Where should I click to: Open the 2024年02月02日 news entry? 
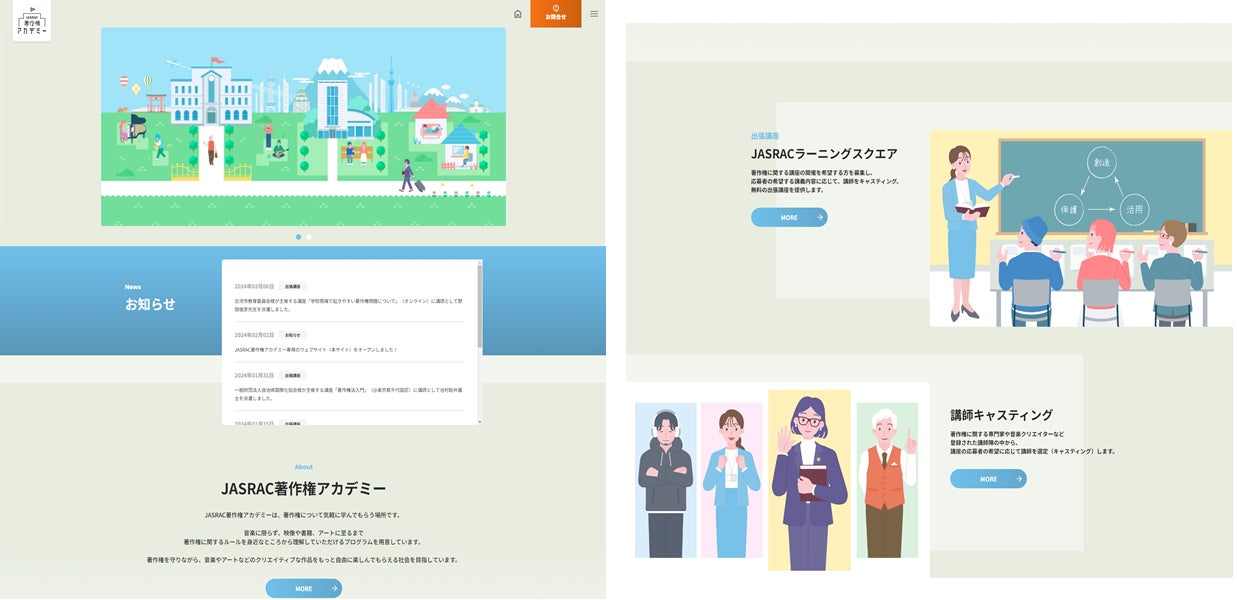(x=349, y=342)
